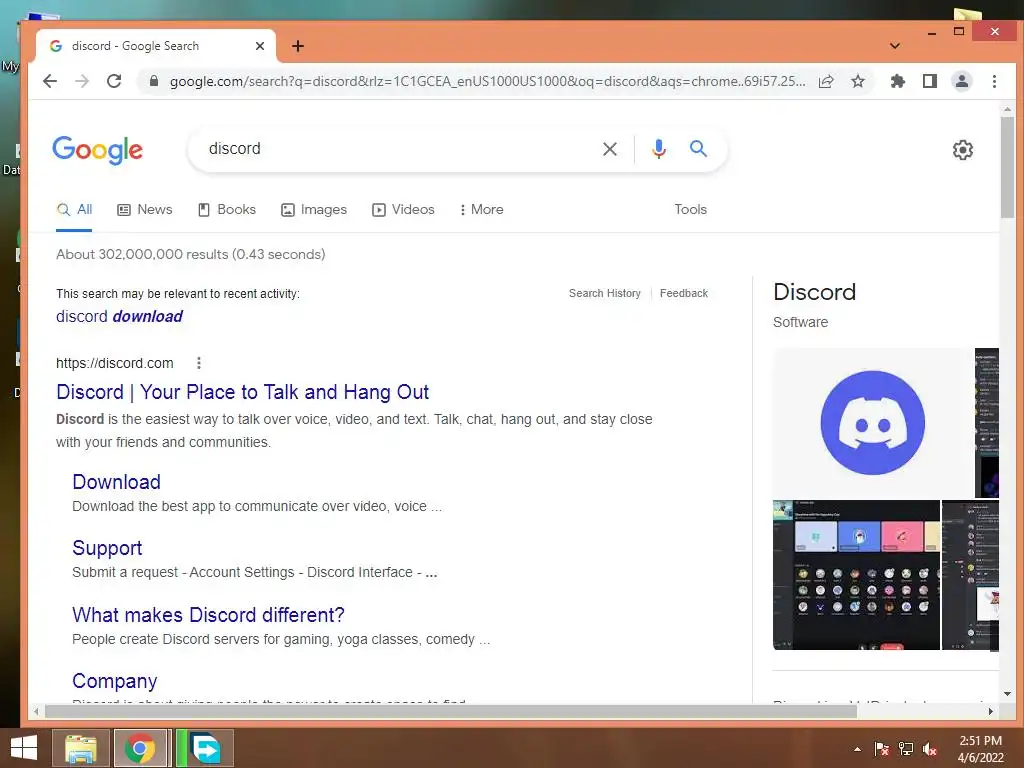The height and width of the screenshot is (768, 1024).
Task: Submit search with the magnifier icon
Action: [698, 149]
